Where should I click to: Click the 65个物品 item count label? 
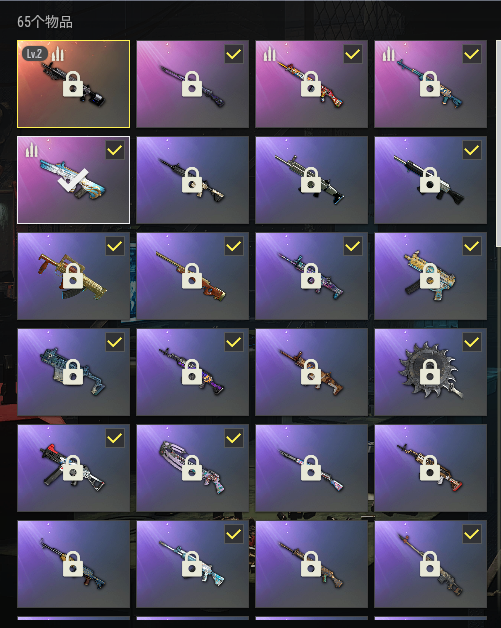pyautogui.click(x=45, y=22)
